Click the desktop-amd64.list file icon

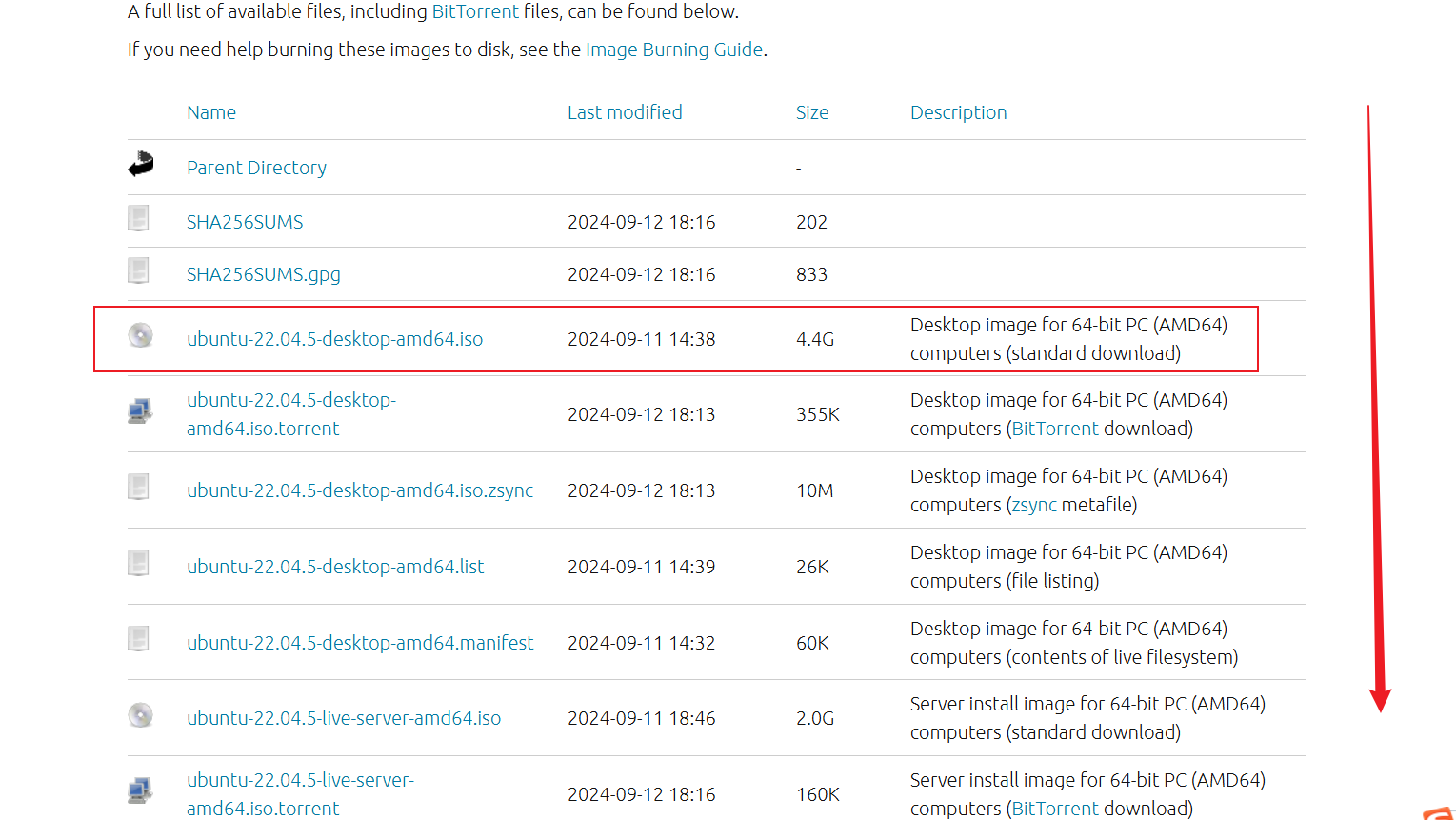[139, 563]
